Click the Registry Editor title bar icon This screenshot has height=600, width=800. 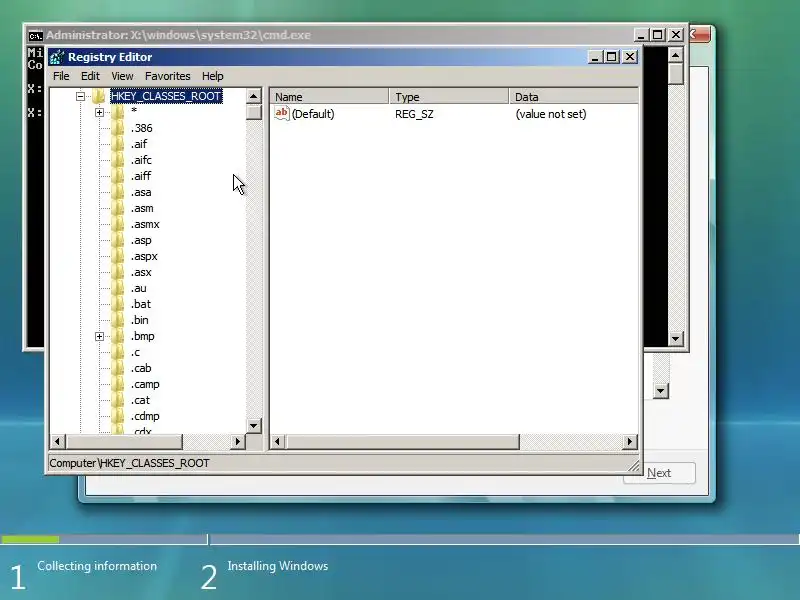click(x=57, y=57)
